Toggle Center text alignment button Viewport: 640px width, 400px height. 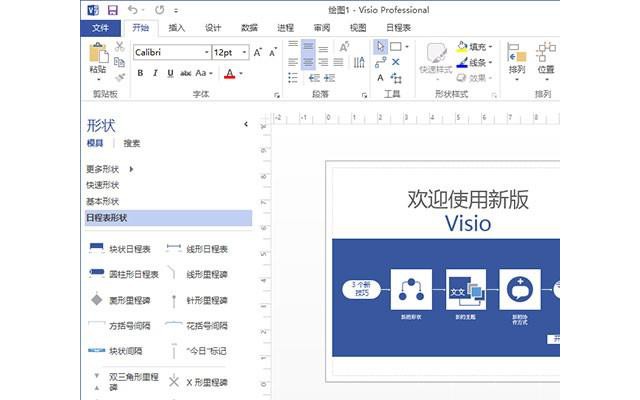[308, 62]
